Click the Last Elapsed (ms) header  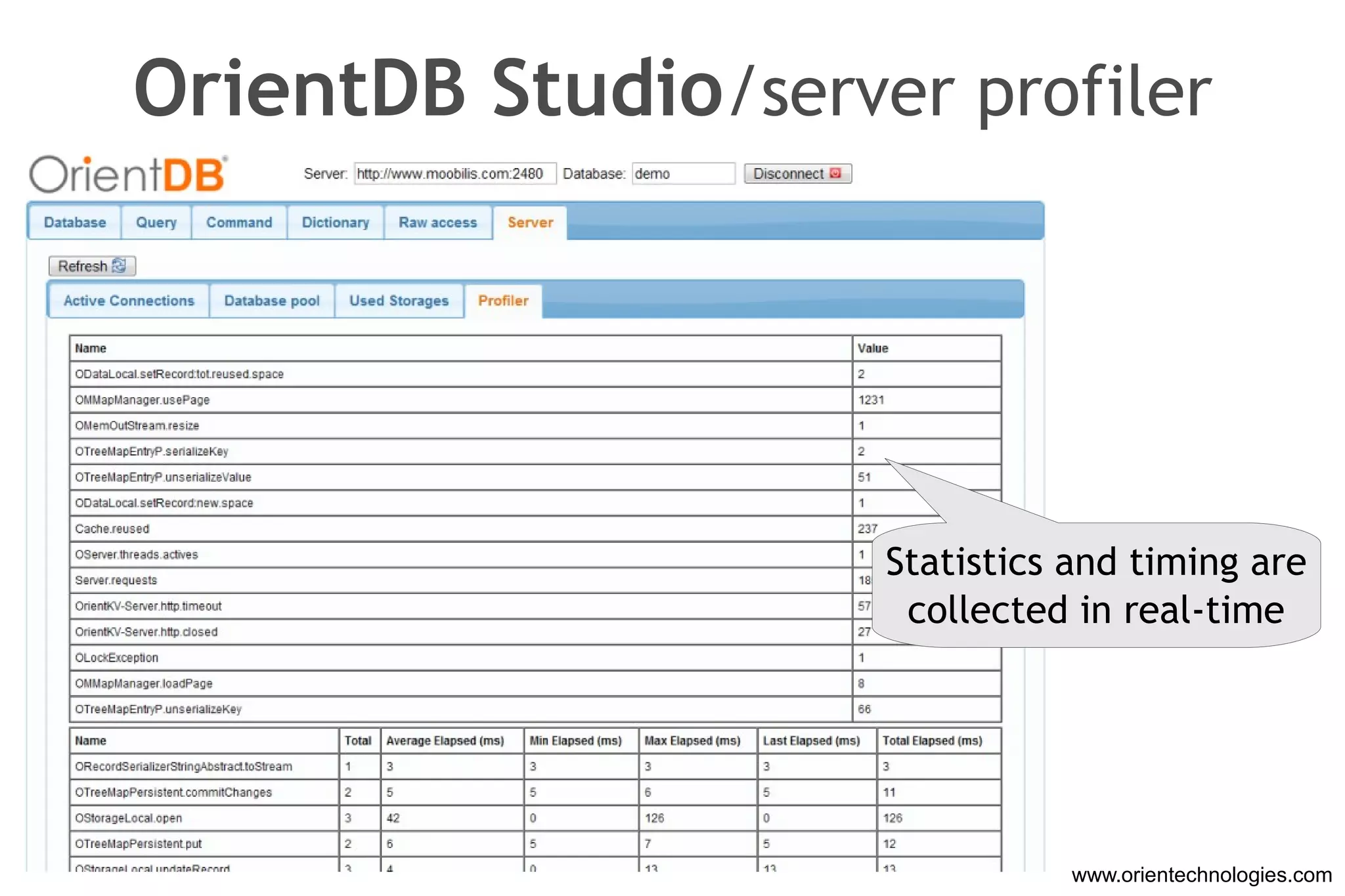point(817,740)
